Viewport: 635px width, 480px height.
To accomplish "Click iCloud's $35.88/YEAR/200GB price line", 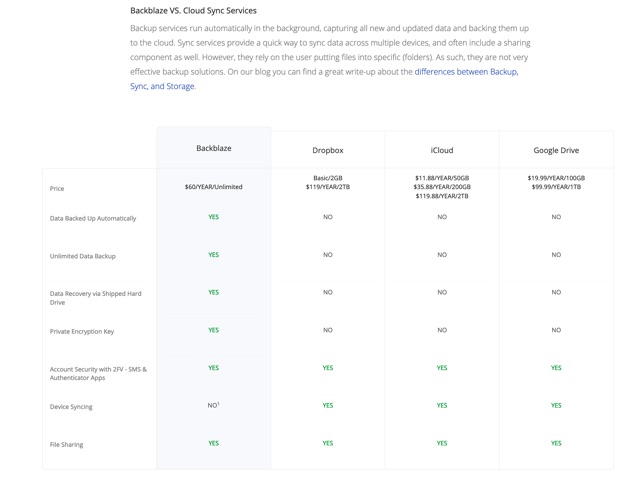I will click(442, 187).
